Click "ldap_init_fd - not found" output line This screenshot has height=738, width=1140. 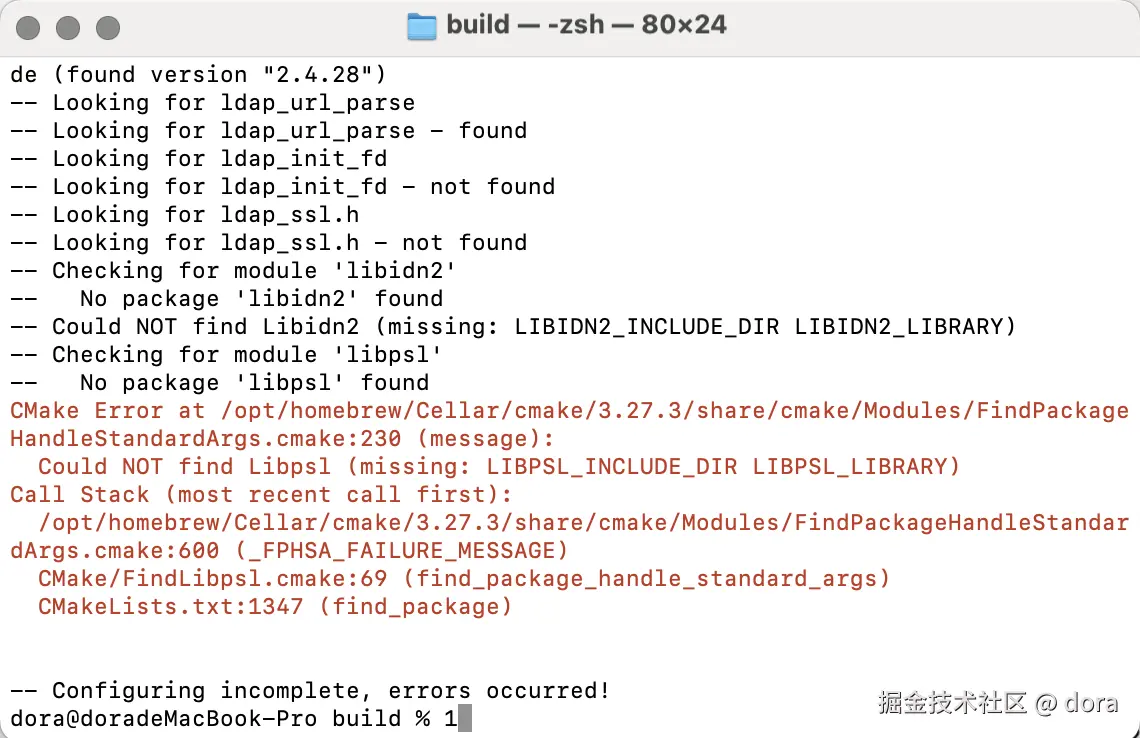pyautogui.click(x=303, y=186)
